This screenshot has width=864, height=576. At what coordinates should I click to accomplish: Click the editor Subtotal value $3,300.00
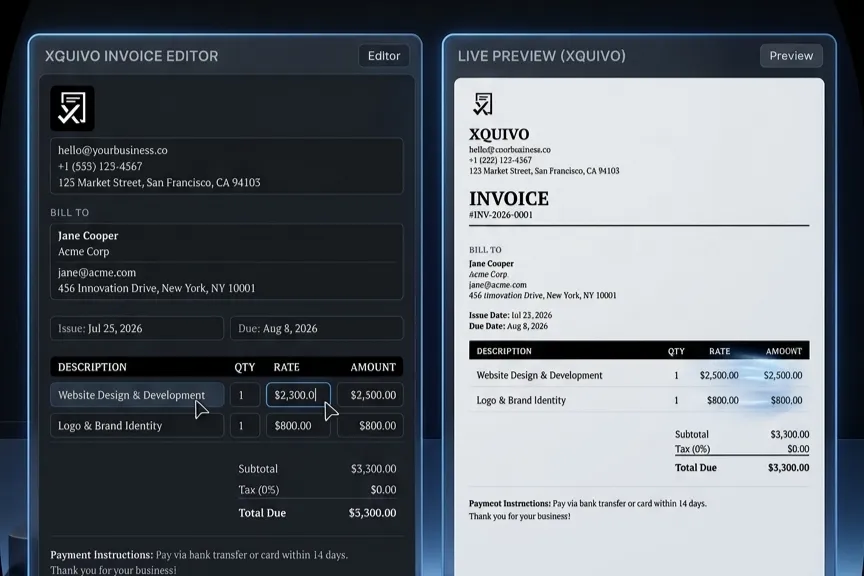pyautogui.click(x=374, y=469)
